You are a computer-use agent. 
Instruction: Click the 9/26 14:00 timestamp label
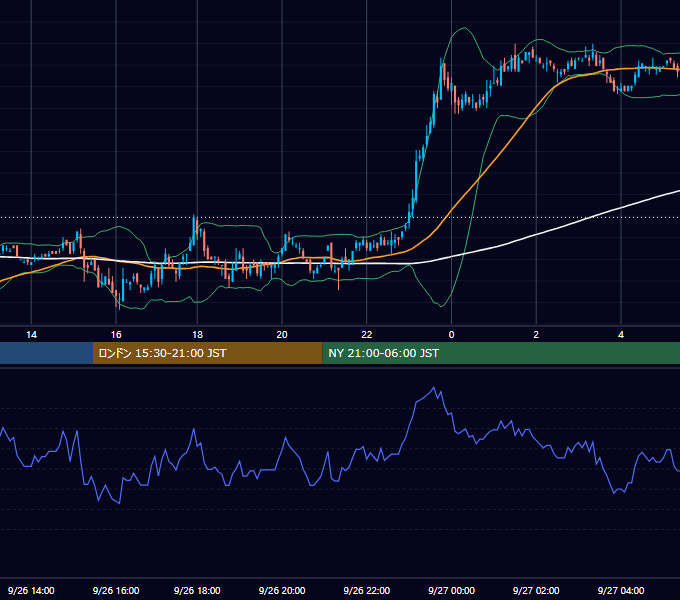[x=31, y=590]
